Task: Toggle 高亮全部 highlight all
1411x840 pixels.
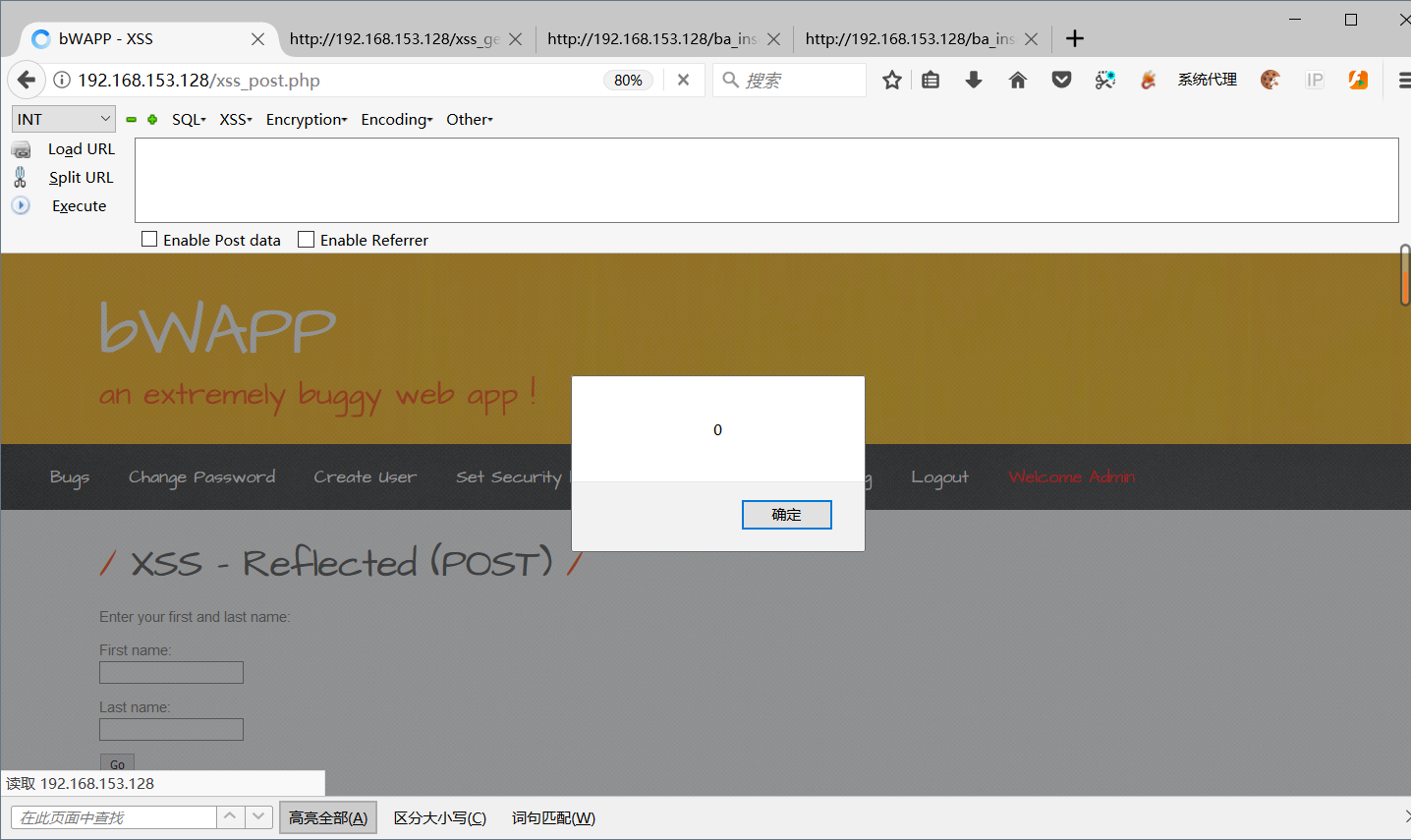Action: (328, 817)
